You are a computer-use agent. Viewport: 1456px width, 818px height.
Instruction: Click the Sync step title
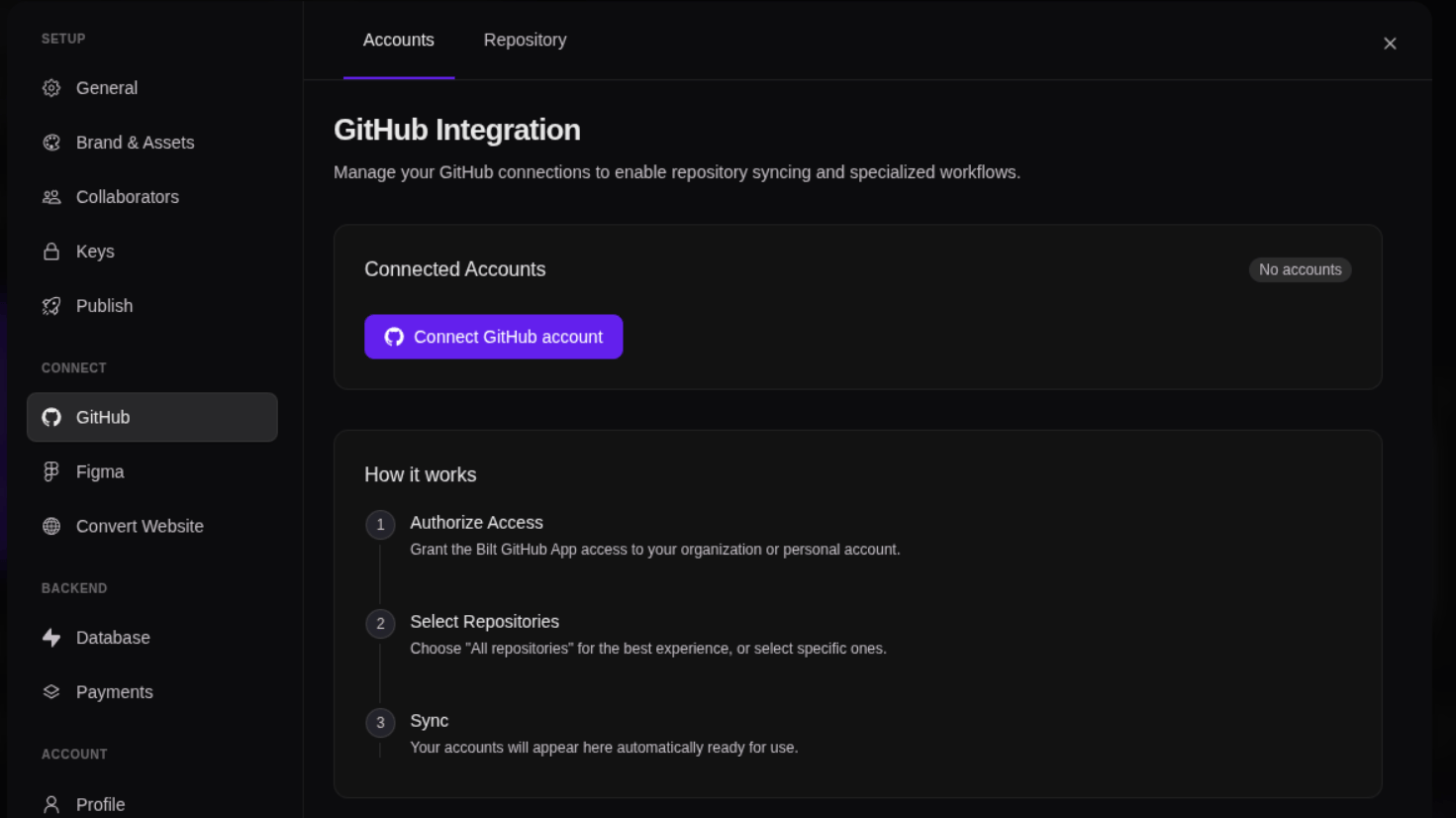tap(429, 721)
